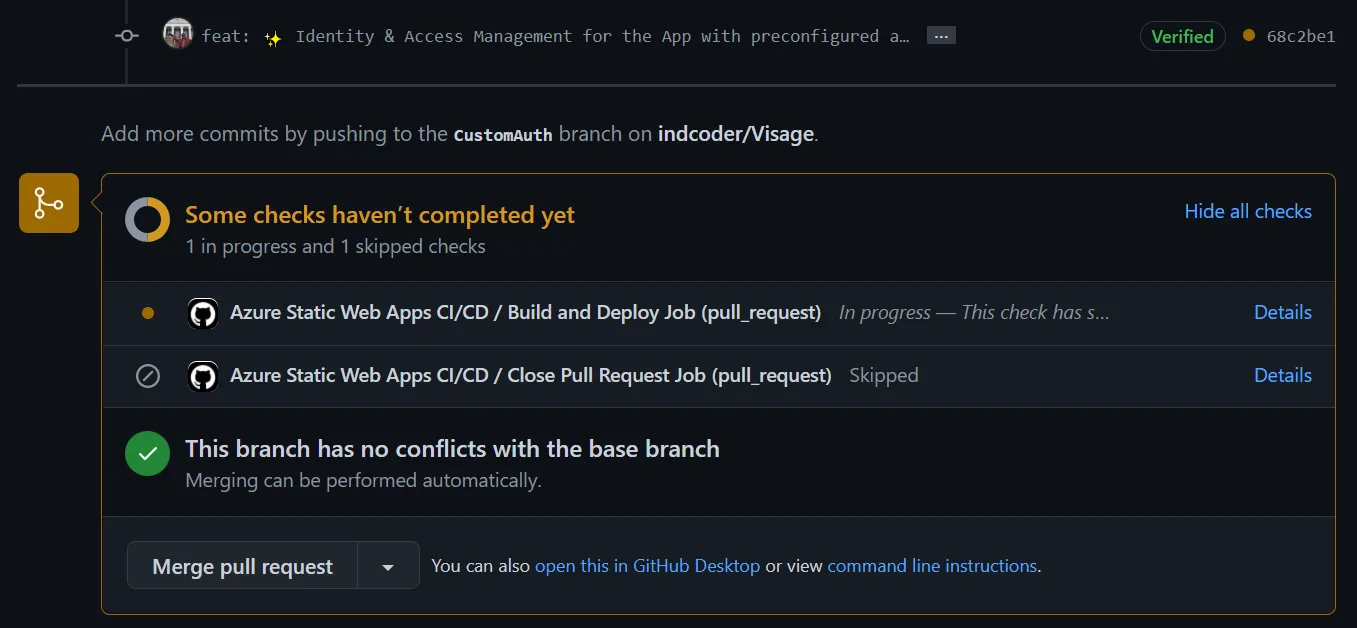This screenshot has height=628, width=1357.
Task: Open the merge method dropdown arrow
Action: (388, 567)
